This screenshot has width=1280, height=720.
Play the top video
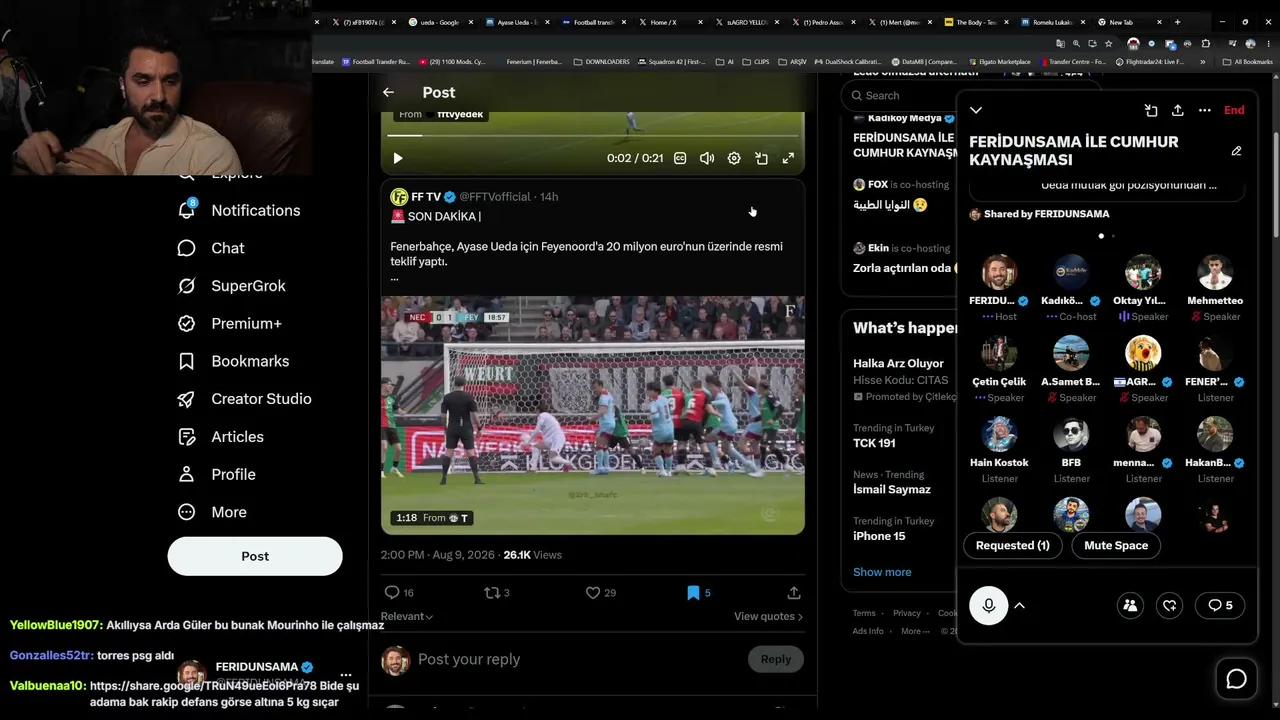[x=398, y=158]
